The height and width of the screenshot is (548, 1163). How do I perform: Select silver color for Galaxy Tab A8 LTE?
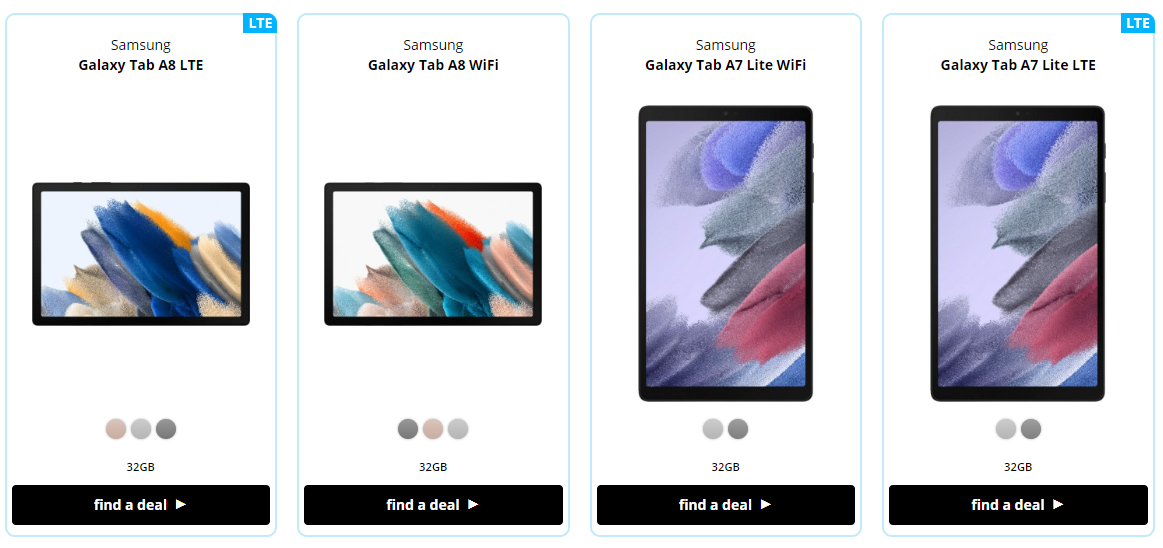[141, 429]
